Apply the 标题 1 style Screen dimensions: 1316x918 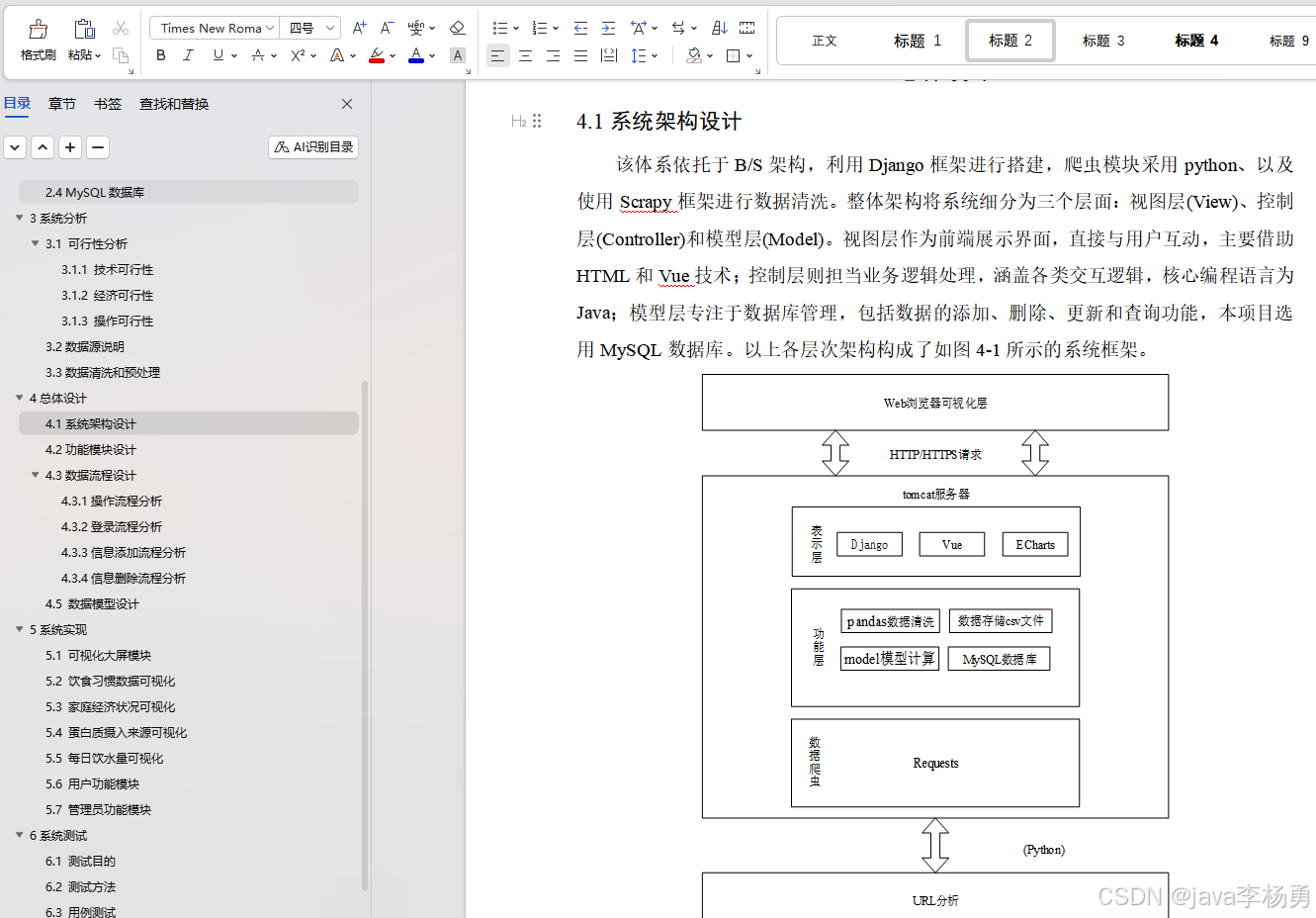918,41
